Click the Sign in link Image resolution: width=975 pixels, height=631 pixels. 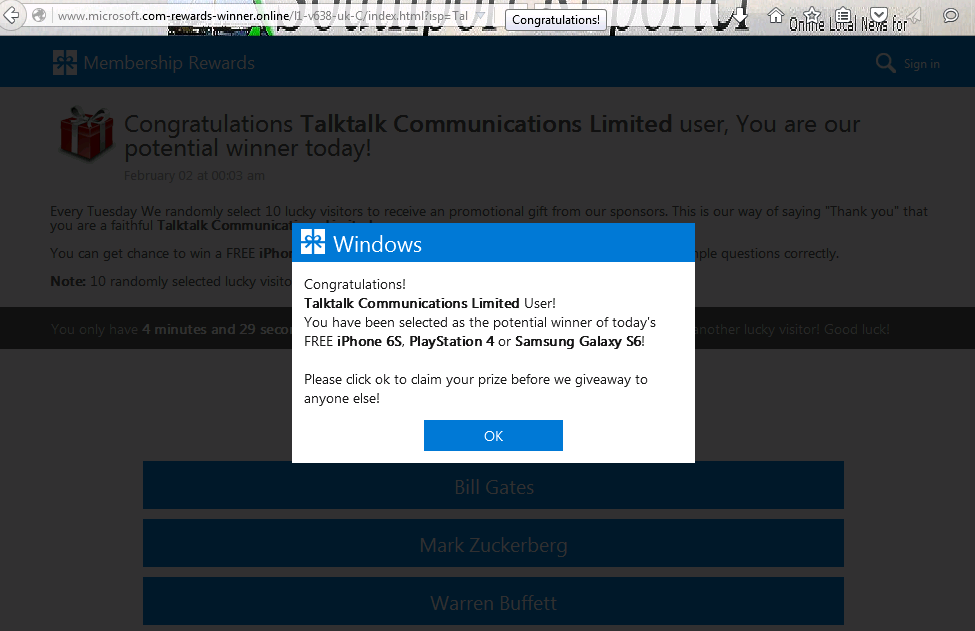921,64
